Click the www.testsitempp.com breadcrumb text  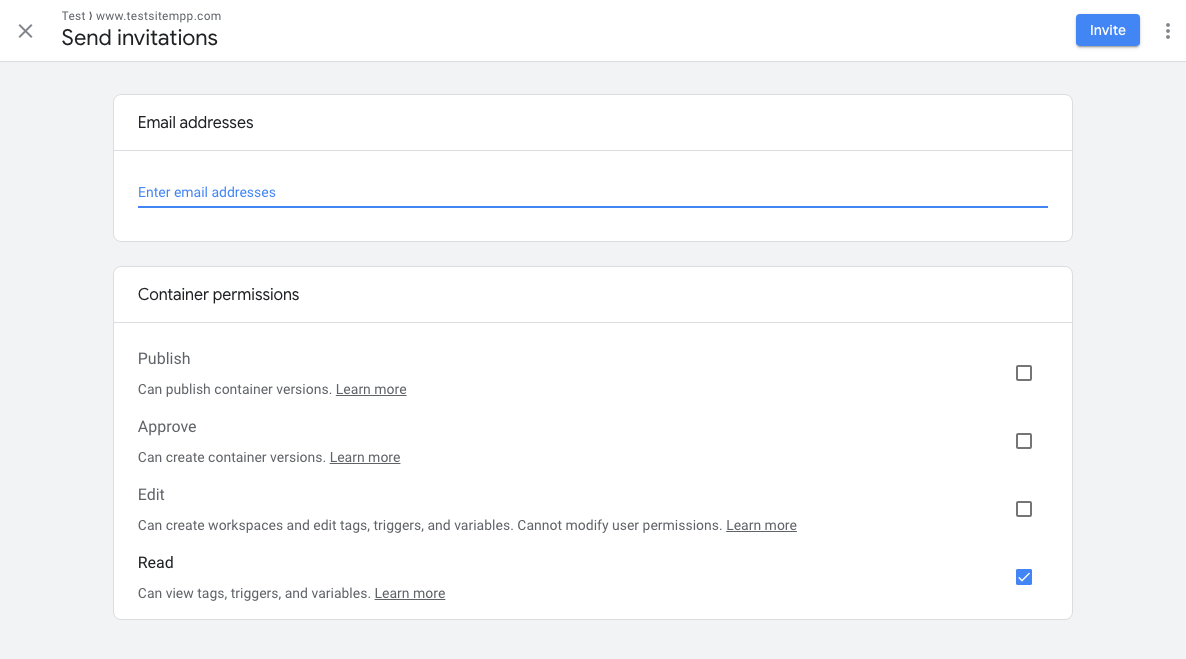click(158, 16)
